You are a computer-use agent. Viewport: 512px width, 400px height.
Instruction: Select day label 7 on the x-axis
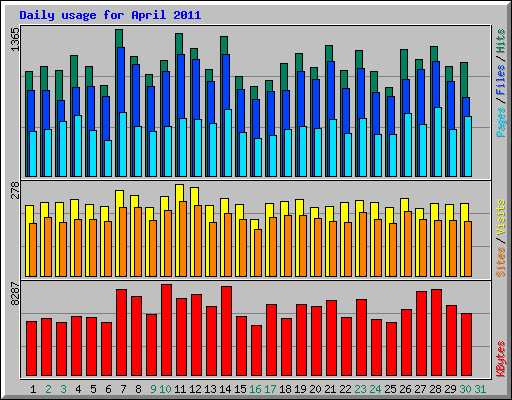tap(123, 389)
